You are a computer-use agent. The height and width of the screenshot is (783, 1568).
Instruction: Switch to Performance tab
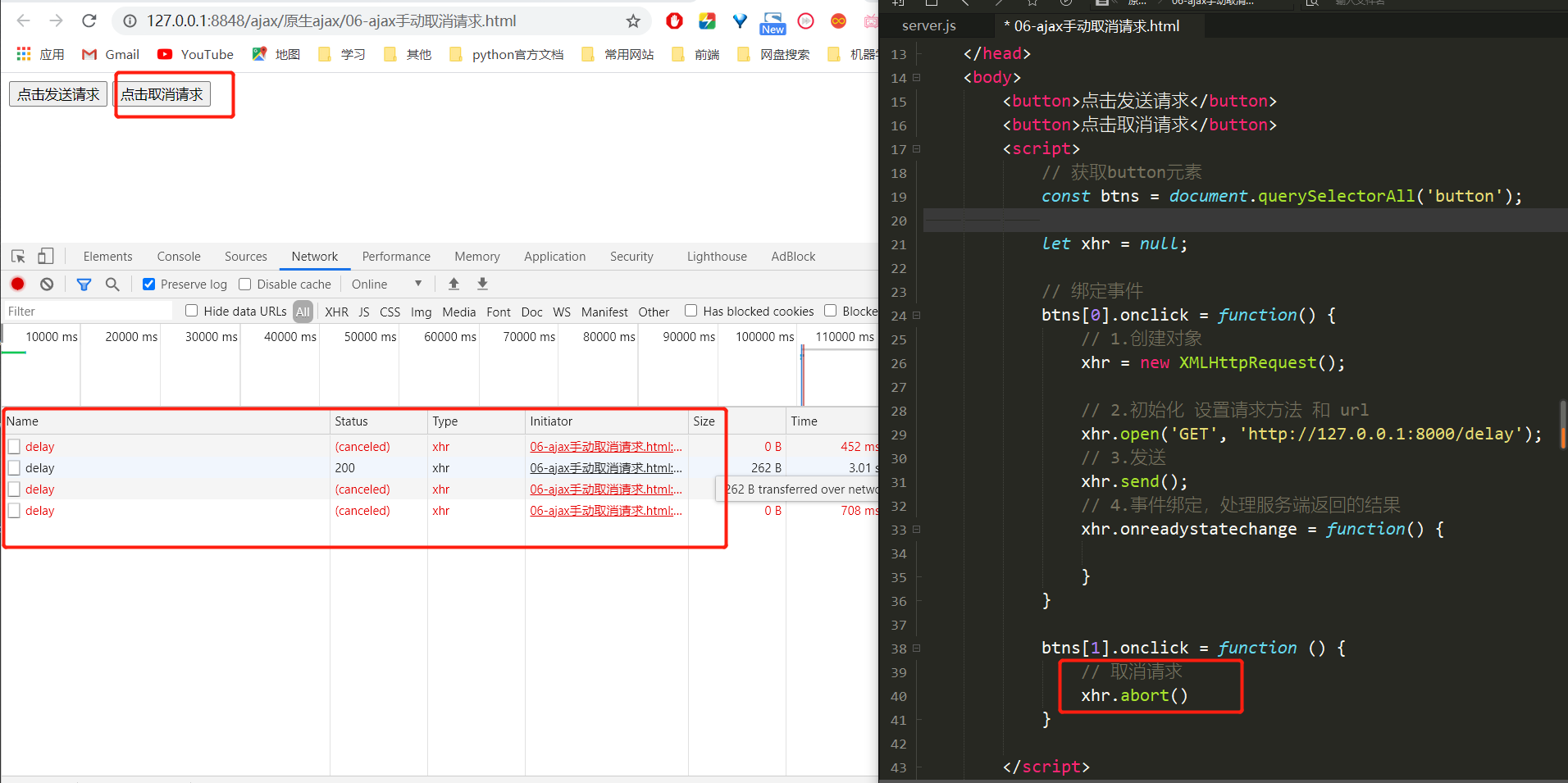(396, 257)
